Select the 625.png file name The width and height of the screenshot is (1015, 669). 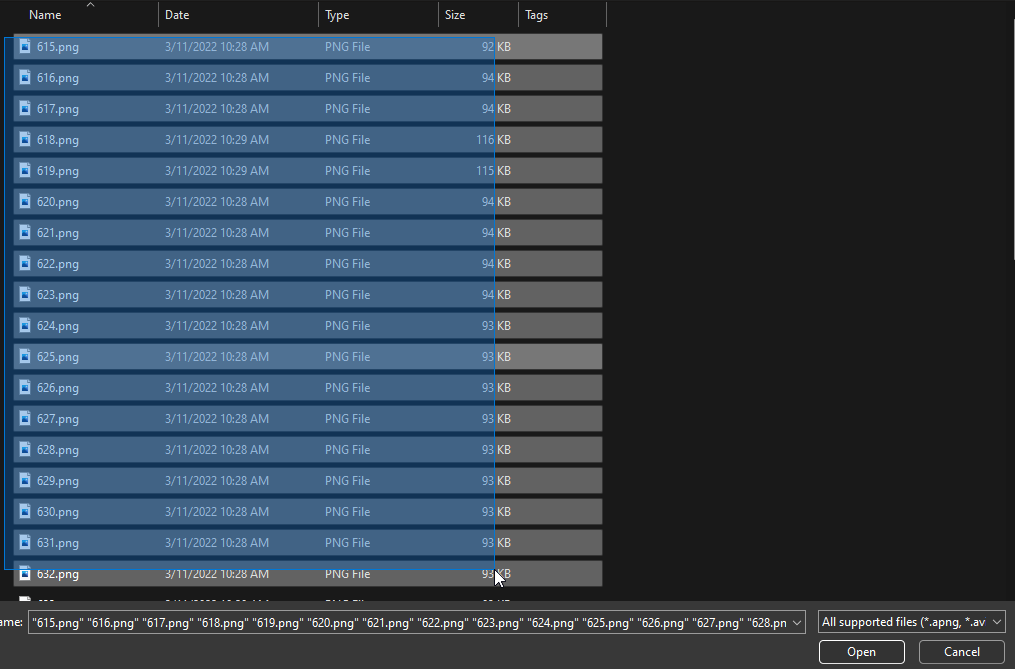[x=58, y=357]
